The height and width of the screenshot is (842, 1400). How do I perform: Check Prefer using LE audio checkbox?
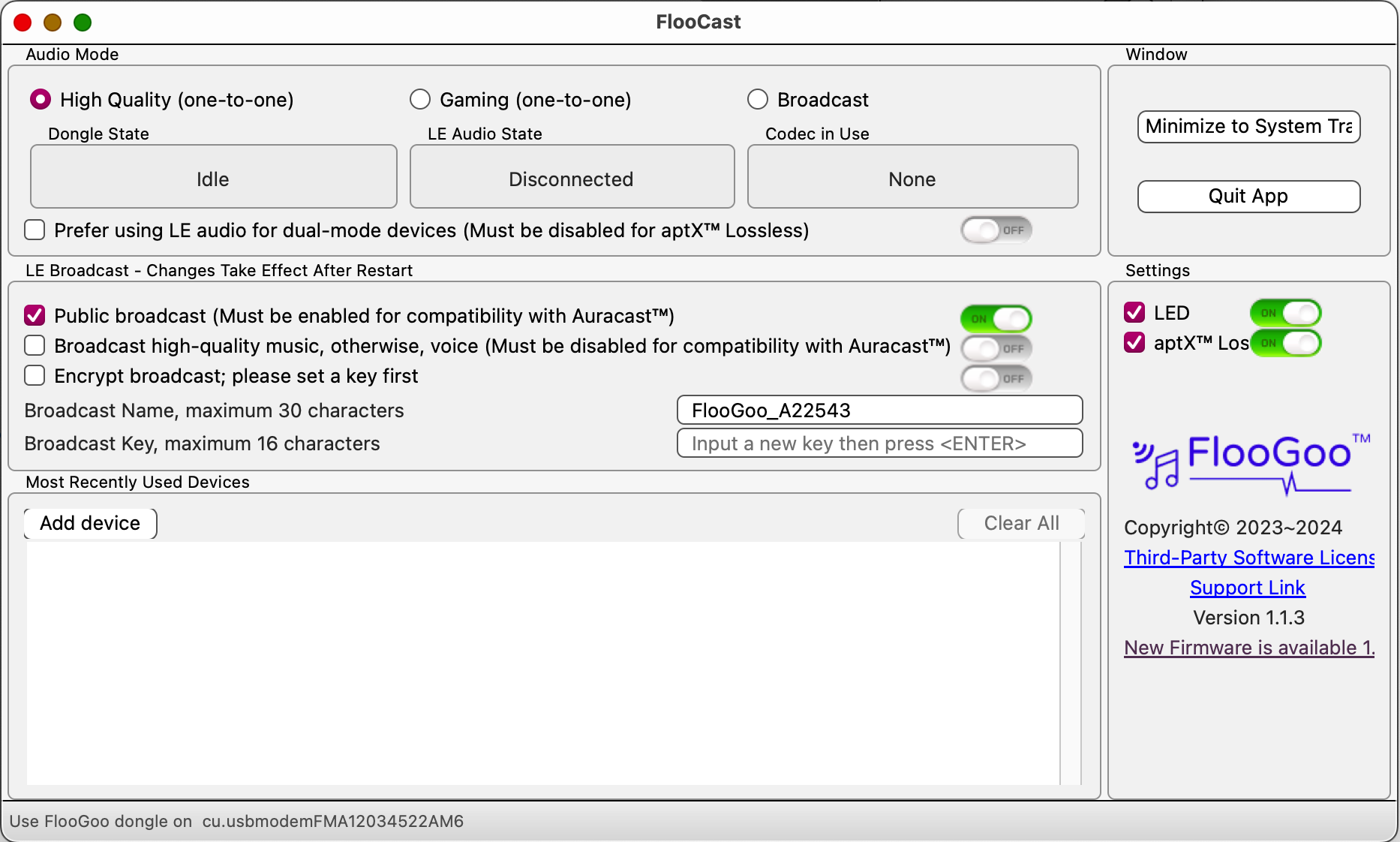[x=35, y=230]
